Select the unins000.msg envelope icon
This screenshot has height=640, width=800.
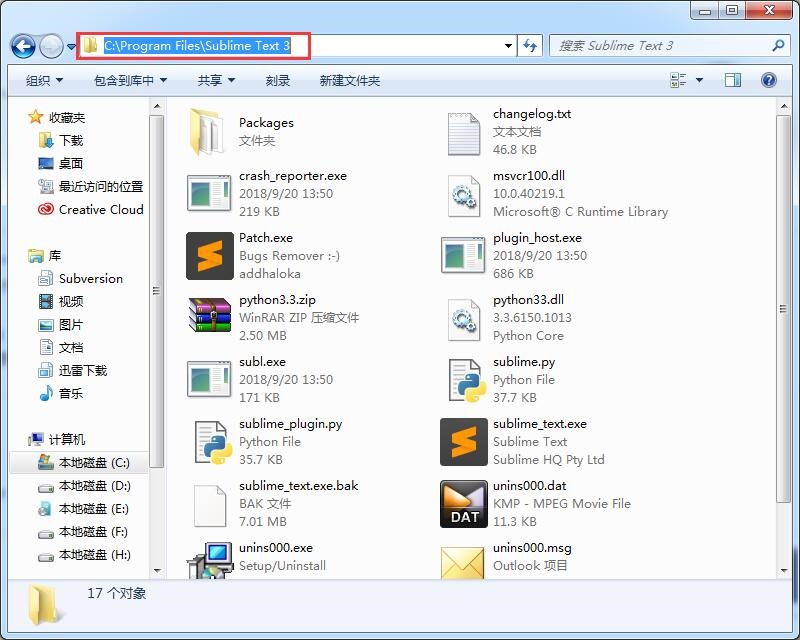click(x=462, y=562)
